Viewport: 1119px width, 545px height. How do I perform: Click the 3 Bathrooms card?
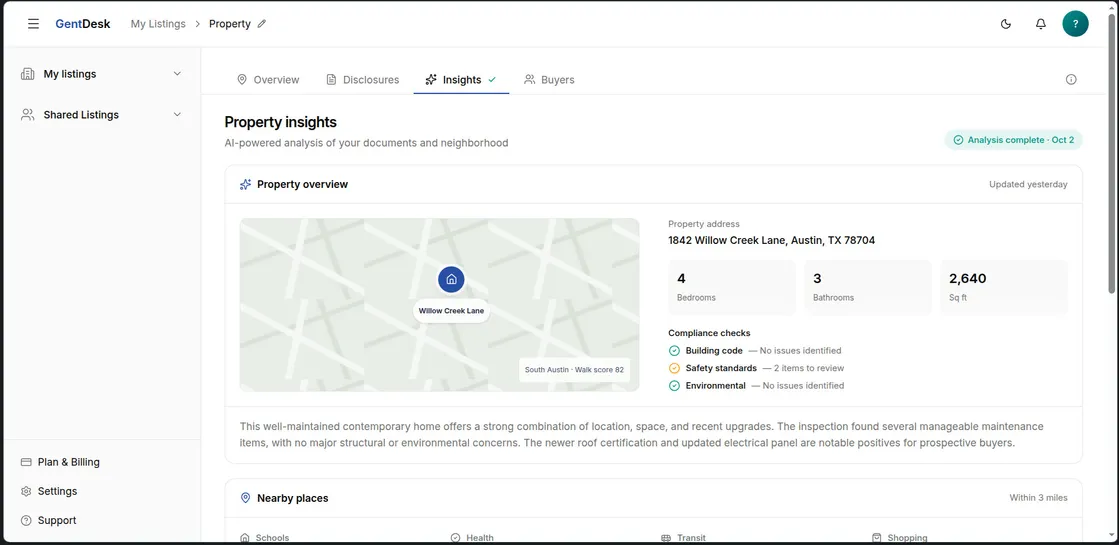pyautogui.click(x=868, y=287)
